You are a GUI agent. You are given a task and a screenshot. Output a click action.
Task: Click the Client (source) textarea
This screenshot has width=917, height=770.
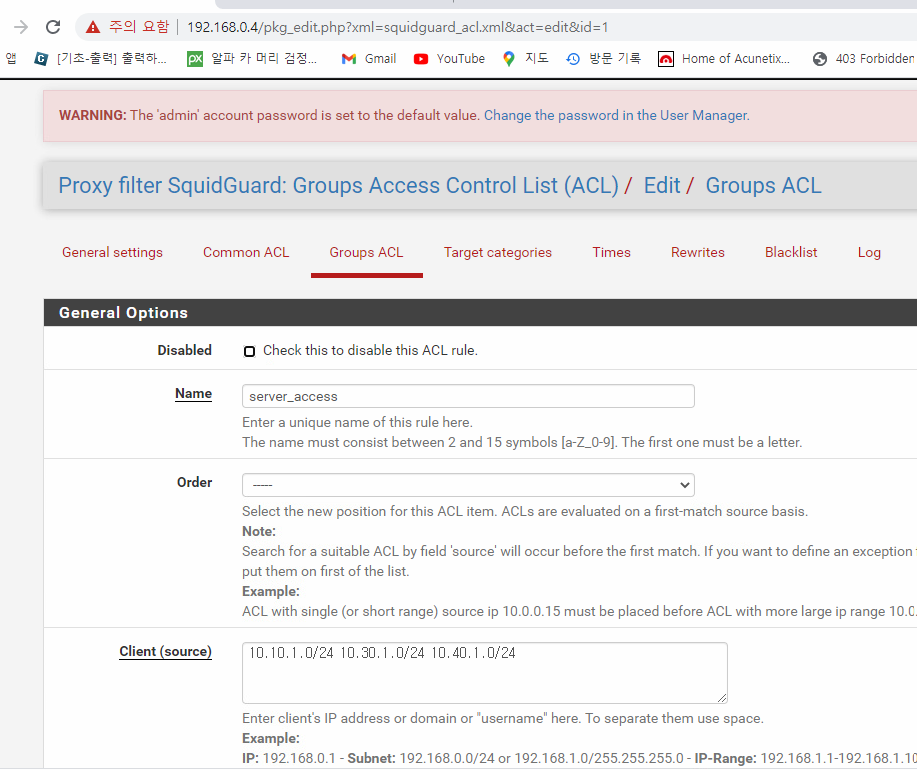coord(485,673)
